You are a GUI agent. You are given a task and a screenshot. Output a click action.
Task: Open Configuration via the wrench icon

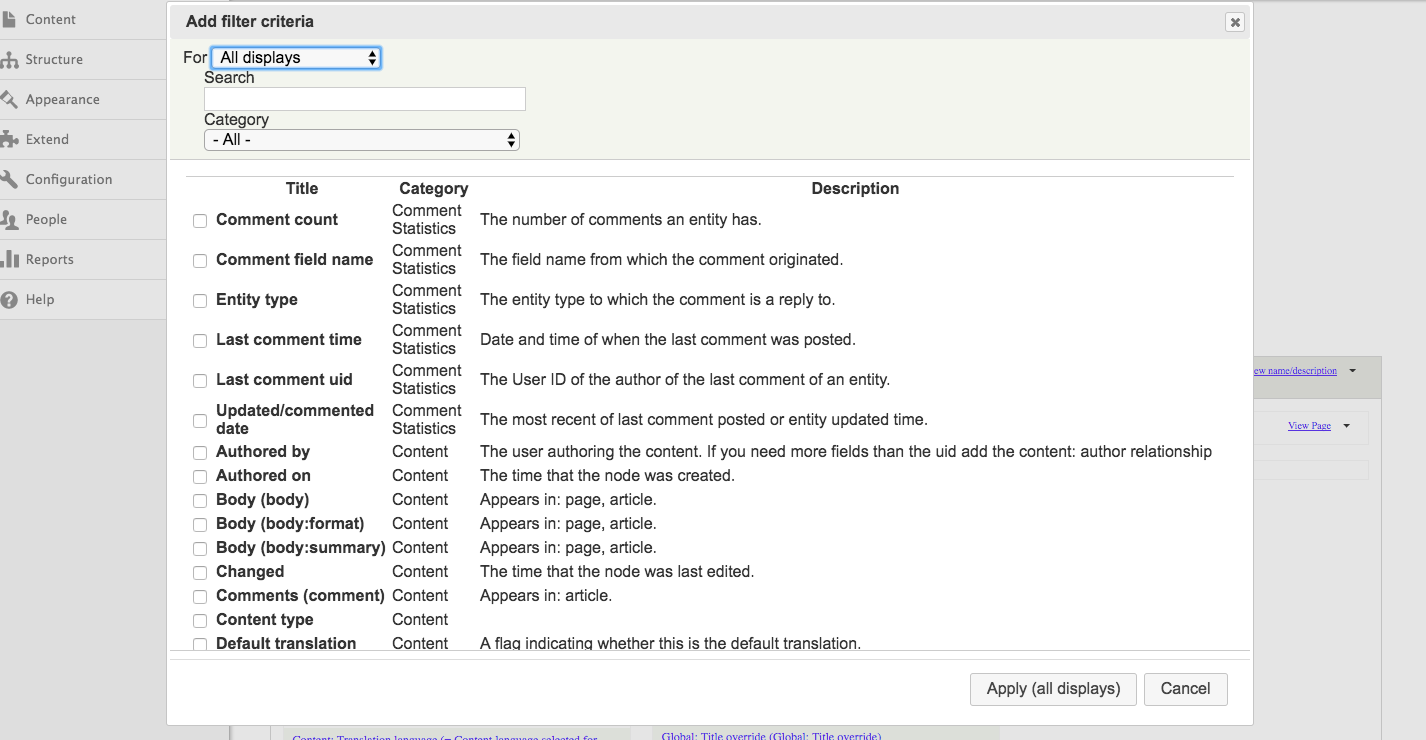pos(9,179)
